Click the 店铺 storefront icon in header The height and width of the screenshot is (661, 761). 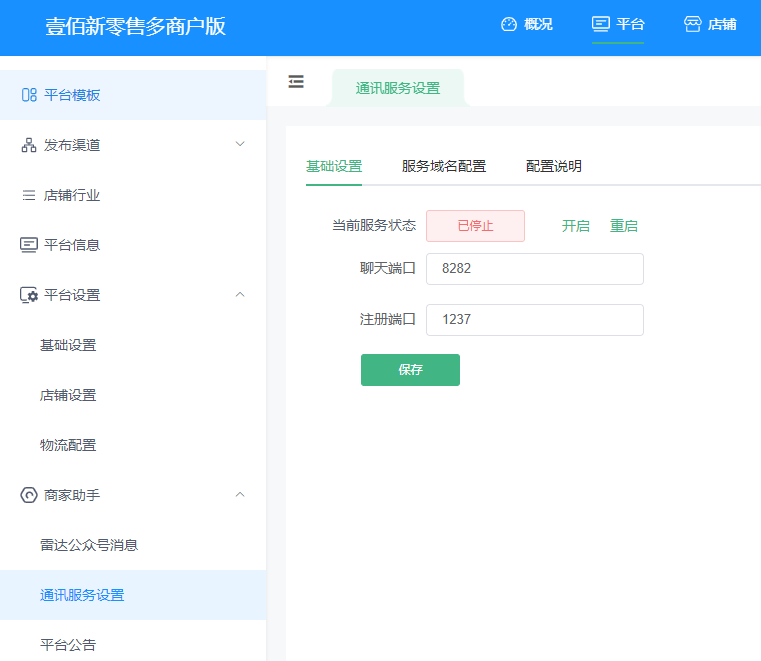(x=693, y=24)
